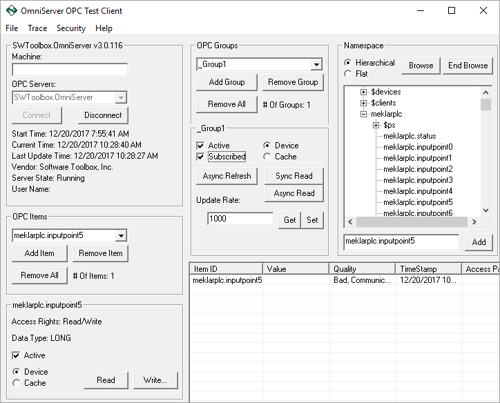Select meklarplc.inputpoint1 in namespace tree

[x=418, y=158]
